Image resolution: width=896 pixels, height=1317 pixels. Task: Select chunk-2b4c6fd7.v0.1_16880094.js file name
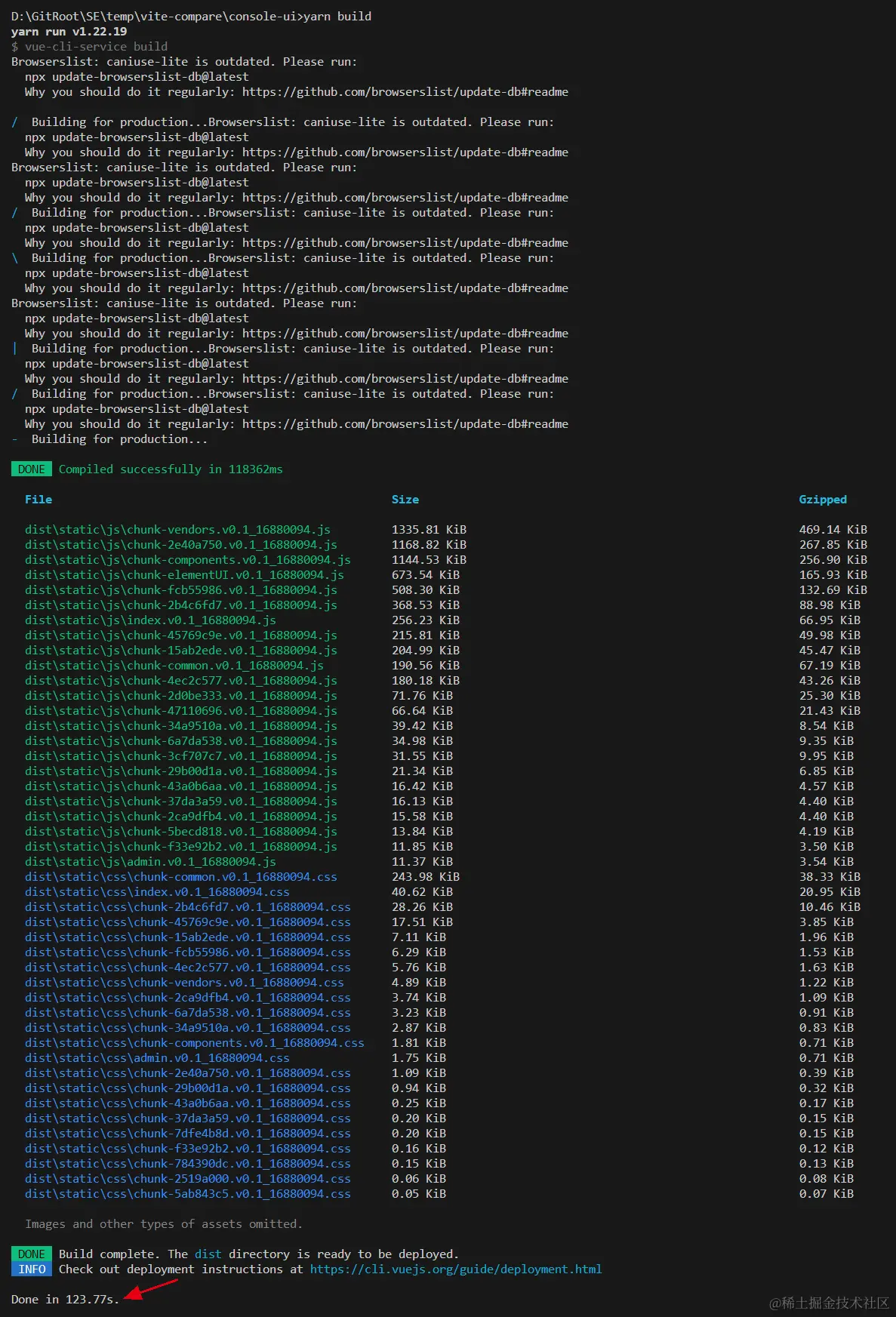click(x=181, y=605)
